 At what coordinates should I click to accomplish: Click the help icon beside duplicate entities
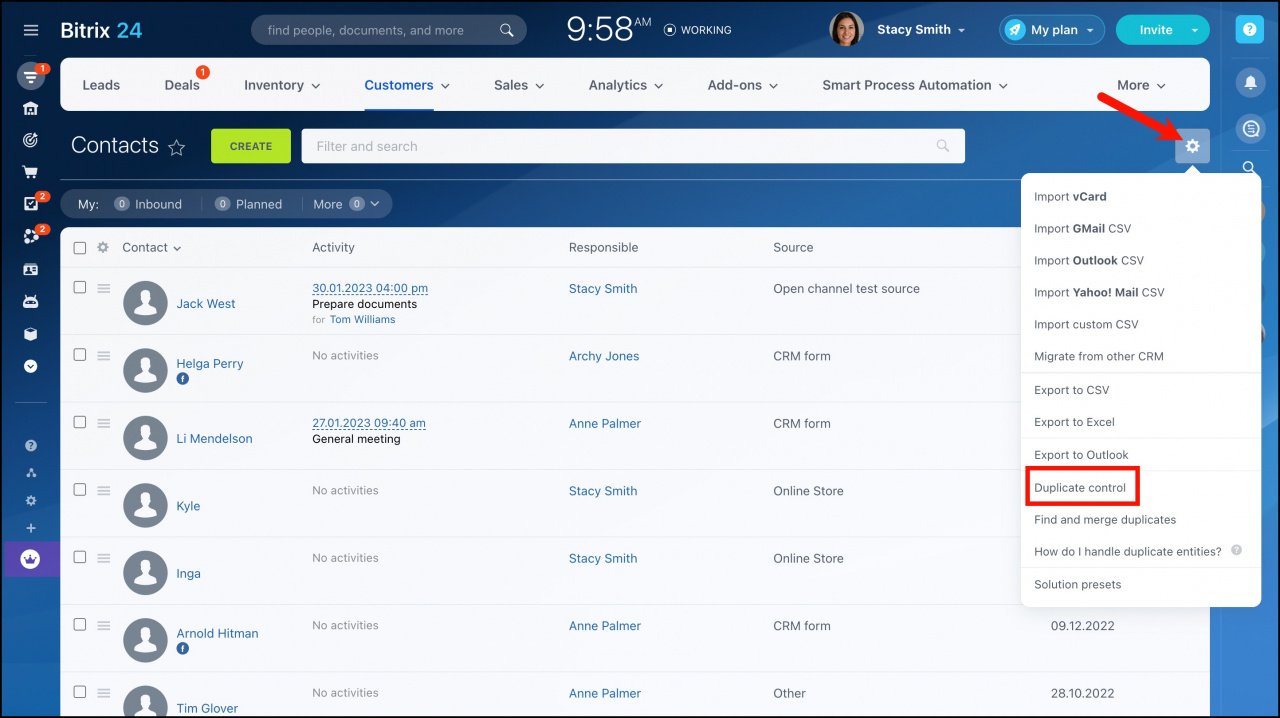click(x=1237, y=551)
